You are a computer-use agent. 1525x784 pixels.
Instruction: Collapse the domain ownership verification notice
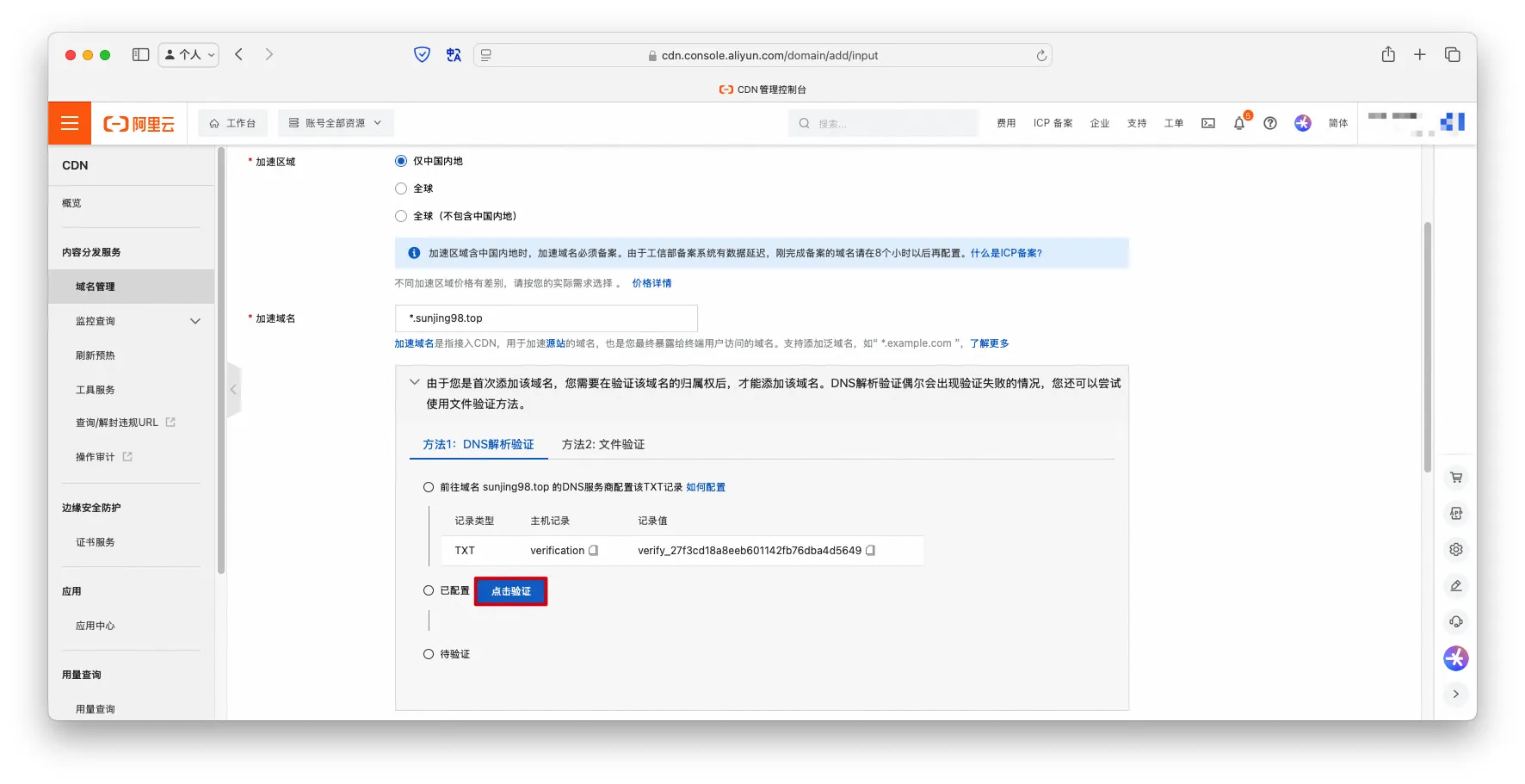point(414,383)
